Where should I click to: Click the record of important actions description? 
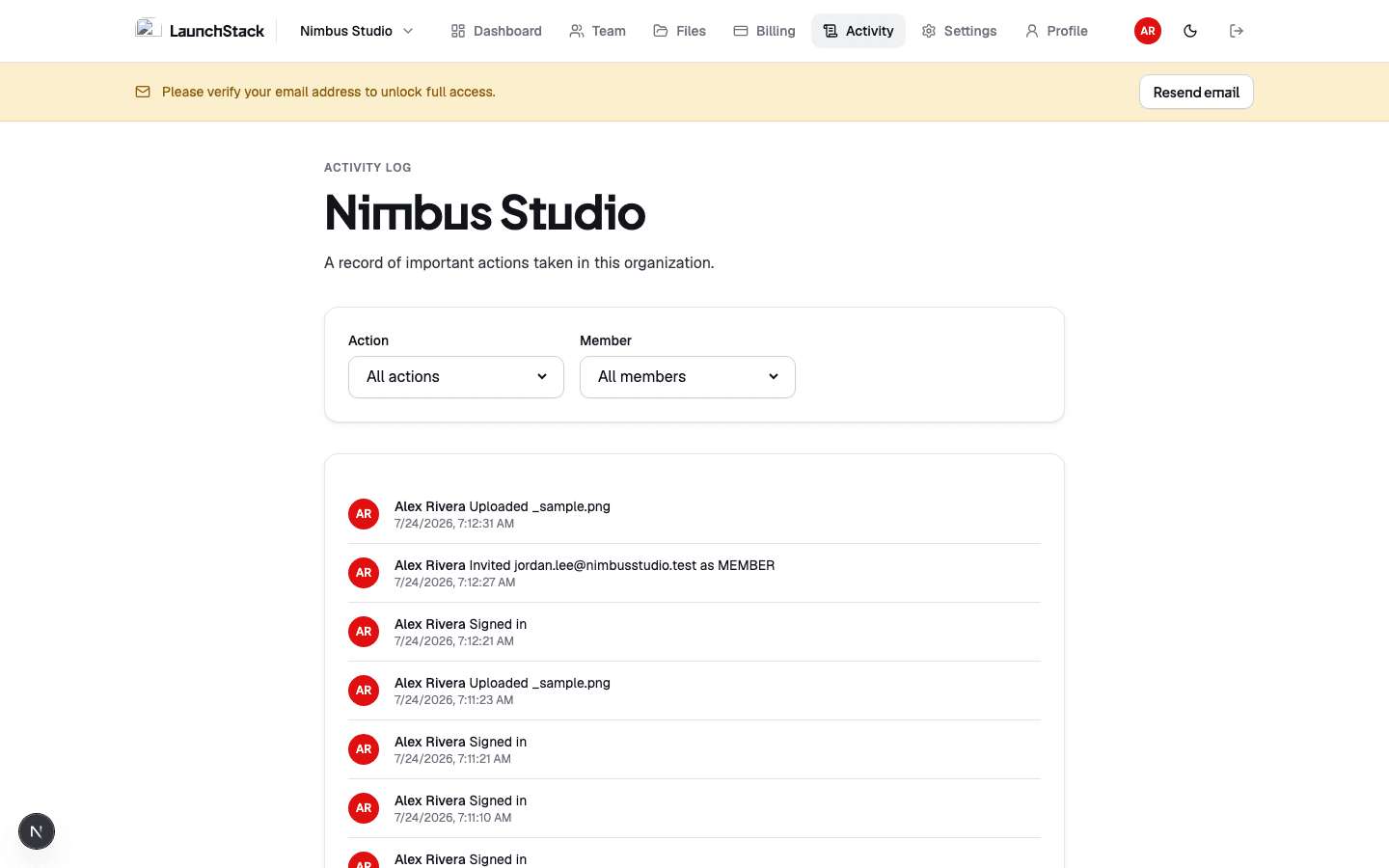click(519, 263)
